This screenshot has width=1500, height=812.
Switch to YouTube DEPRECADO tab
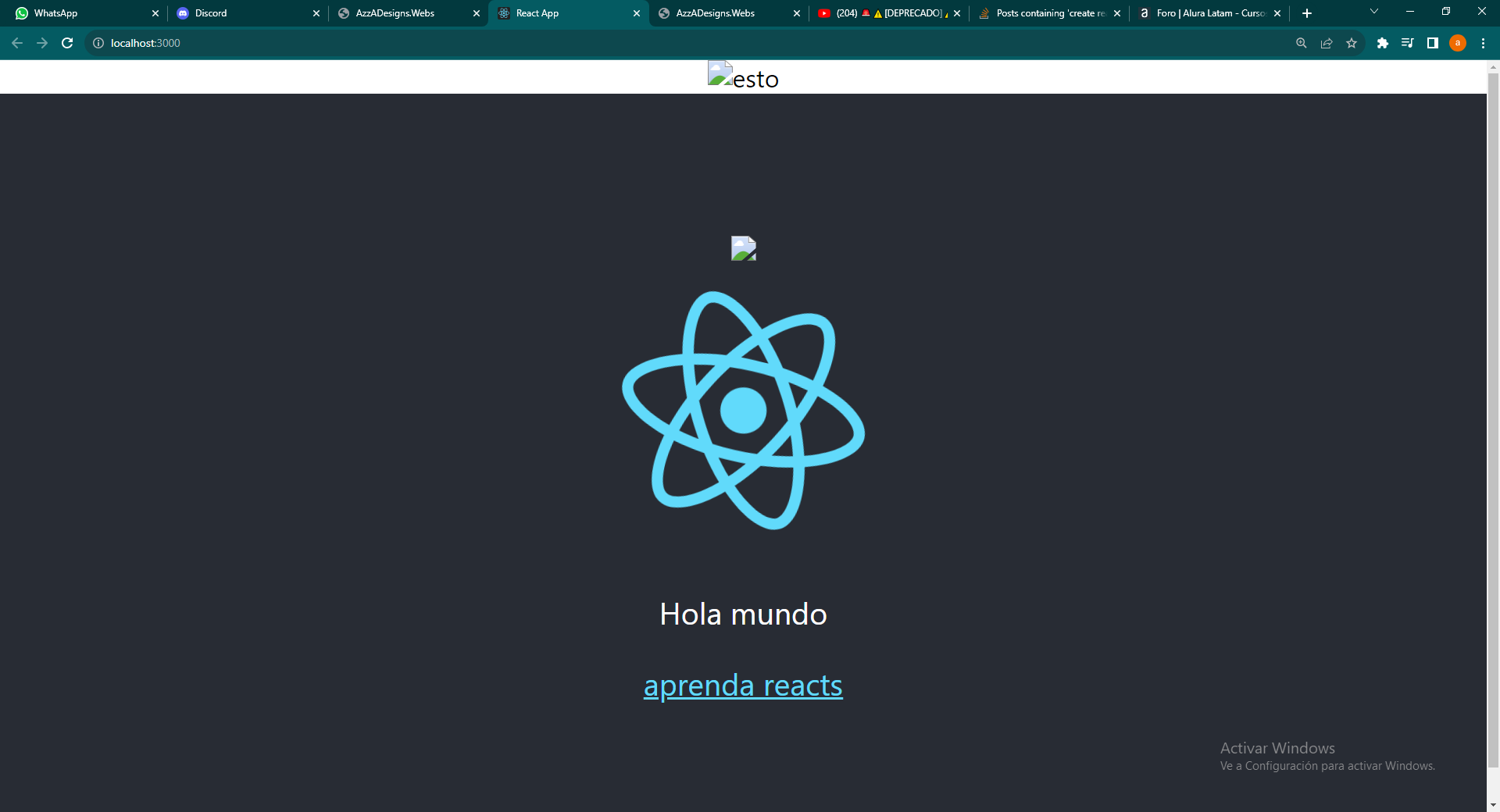tap(888, 13)
